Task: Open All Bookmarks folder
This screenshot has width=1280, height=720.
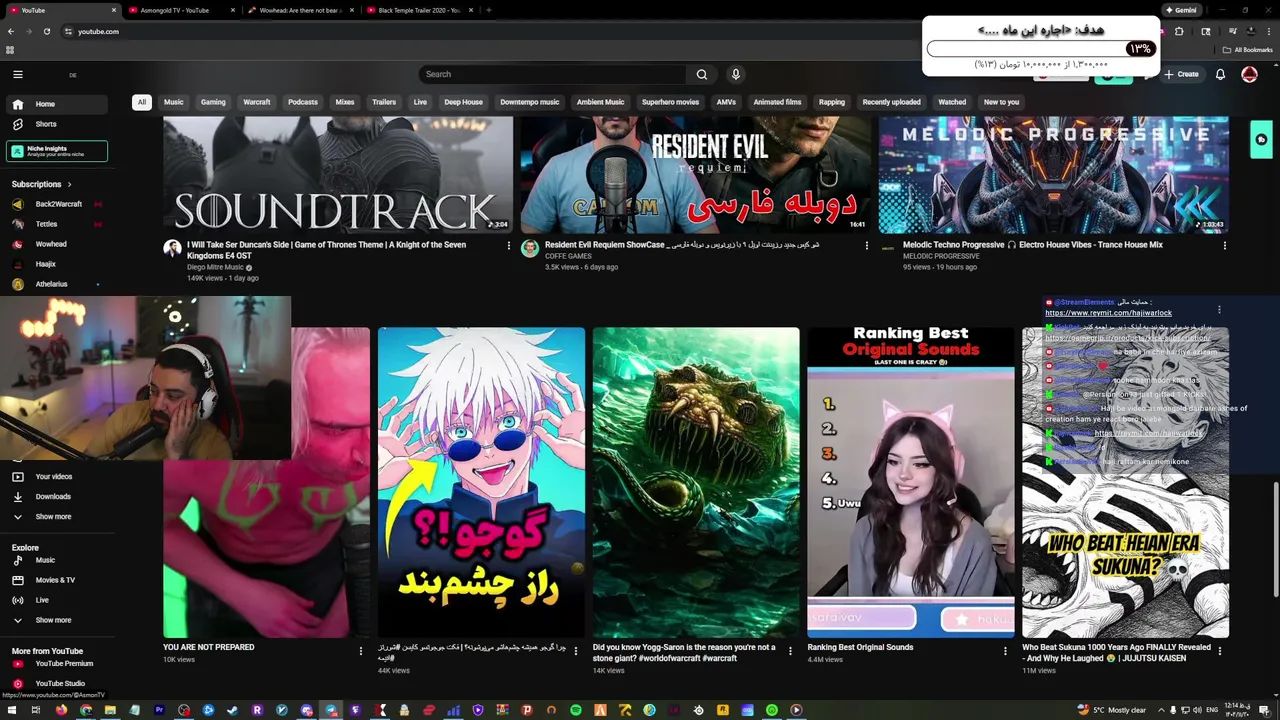Action: tap(1247, 50)
